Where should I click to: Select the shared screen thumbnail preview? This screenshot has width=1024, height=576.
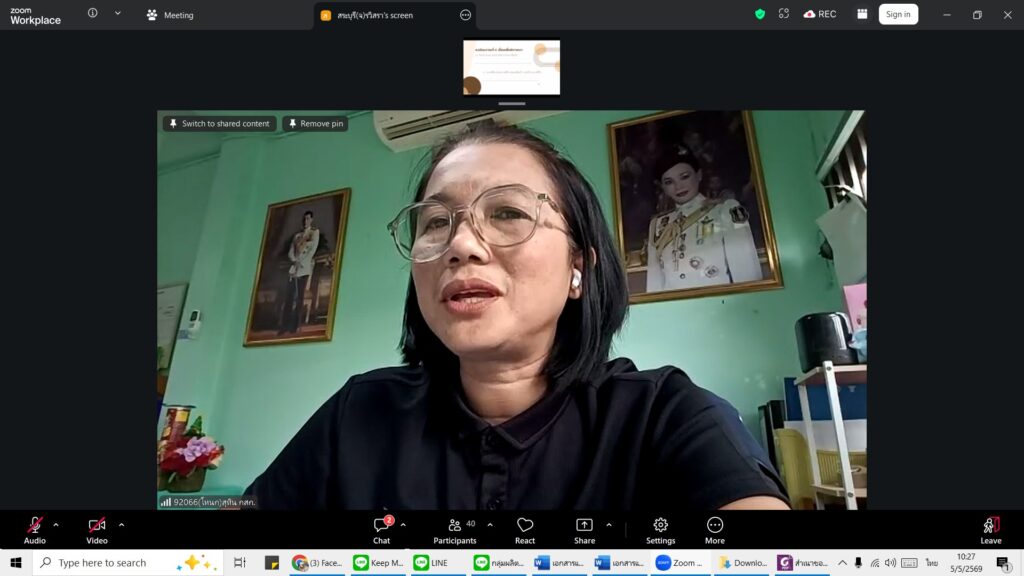click(511, 67)
